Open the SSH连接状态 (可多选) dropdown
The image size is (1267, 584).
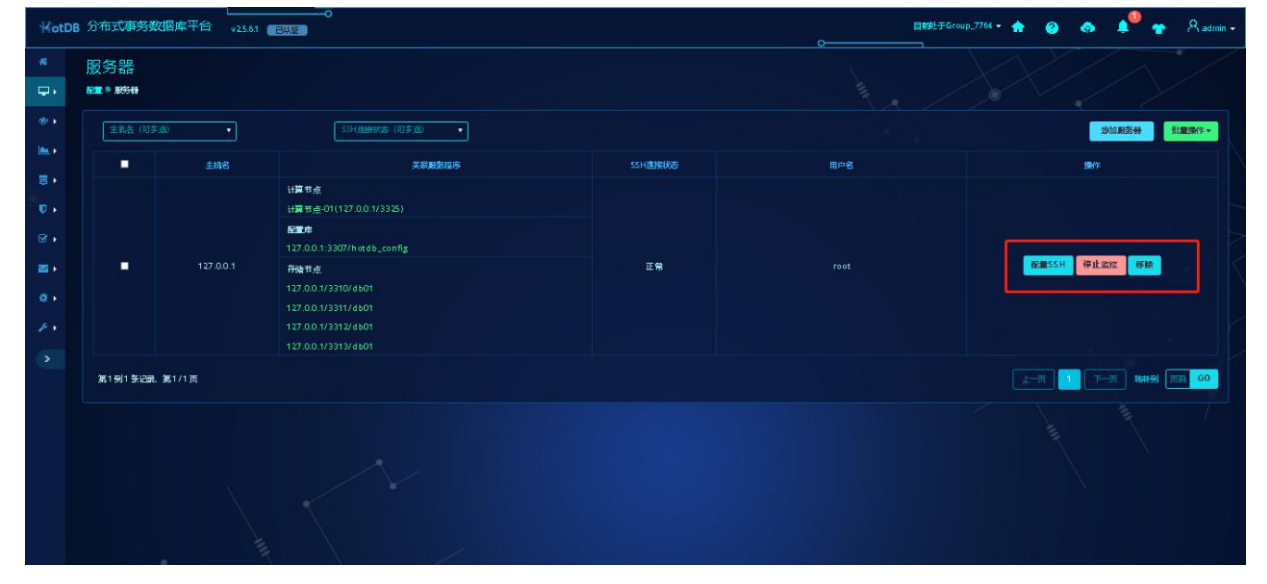401,130
